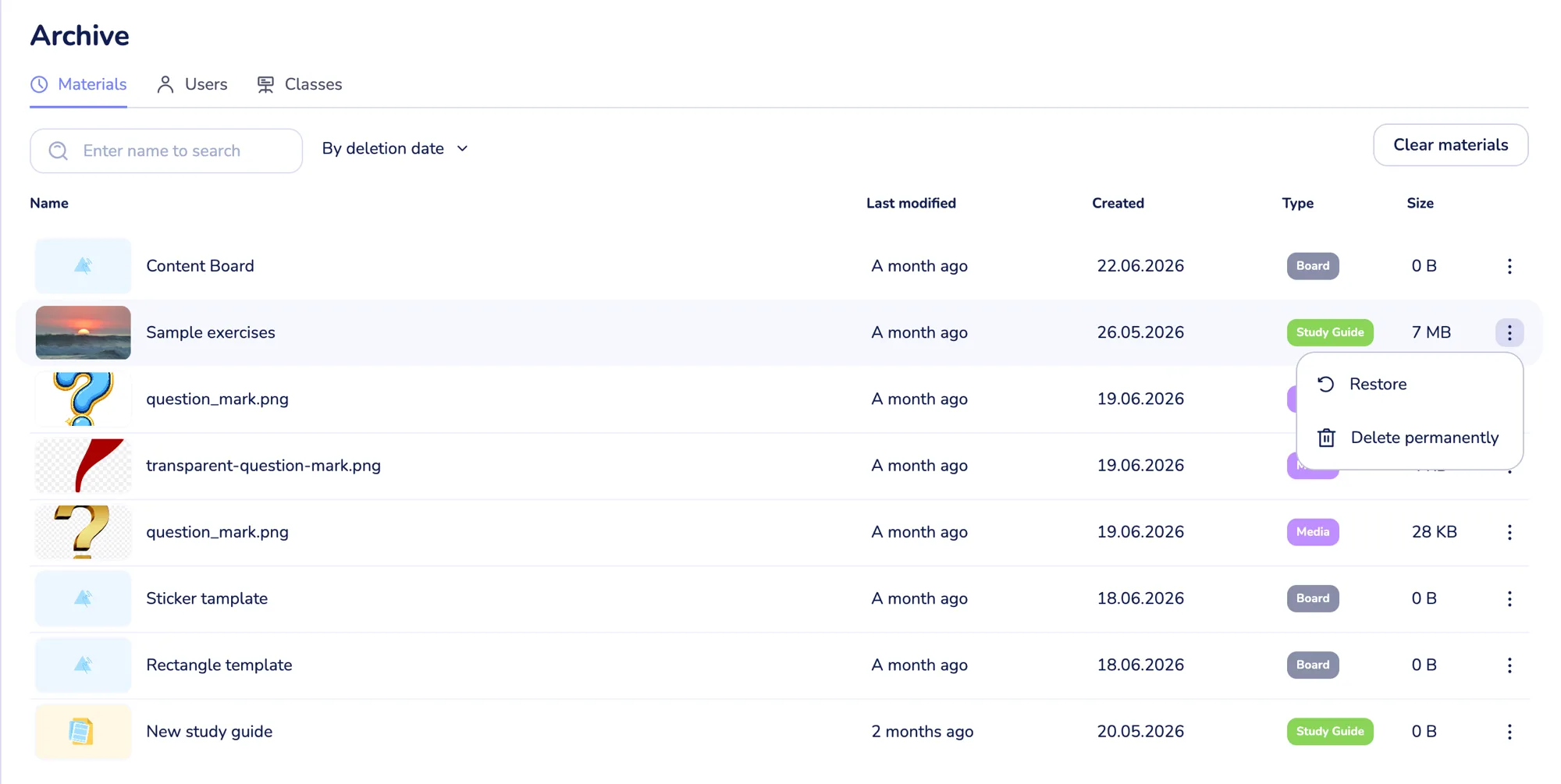
Task: Click the Sample exercises name
Action: (211, 332)
